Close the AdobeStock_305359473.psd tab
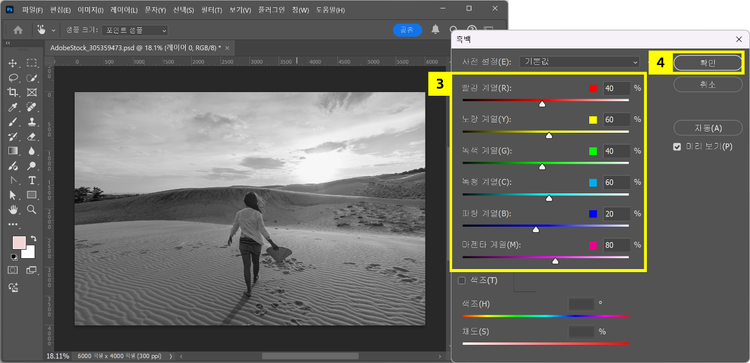 click(x=227, y=48)
